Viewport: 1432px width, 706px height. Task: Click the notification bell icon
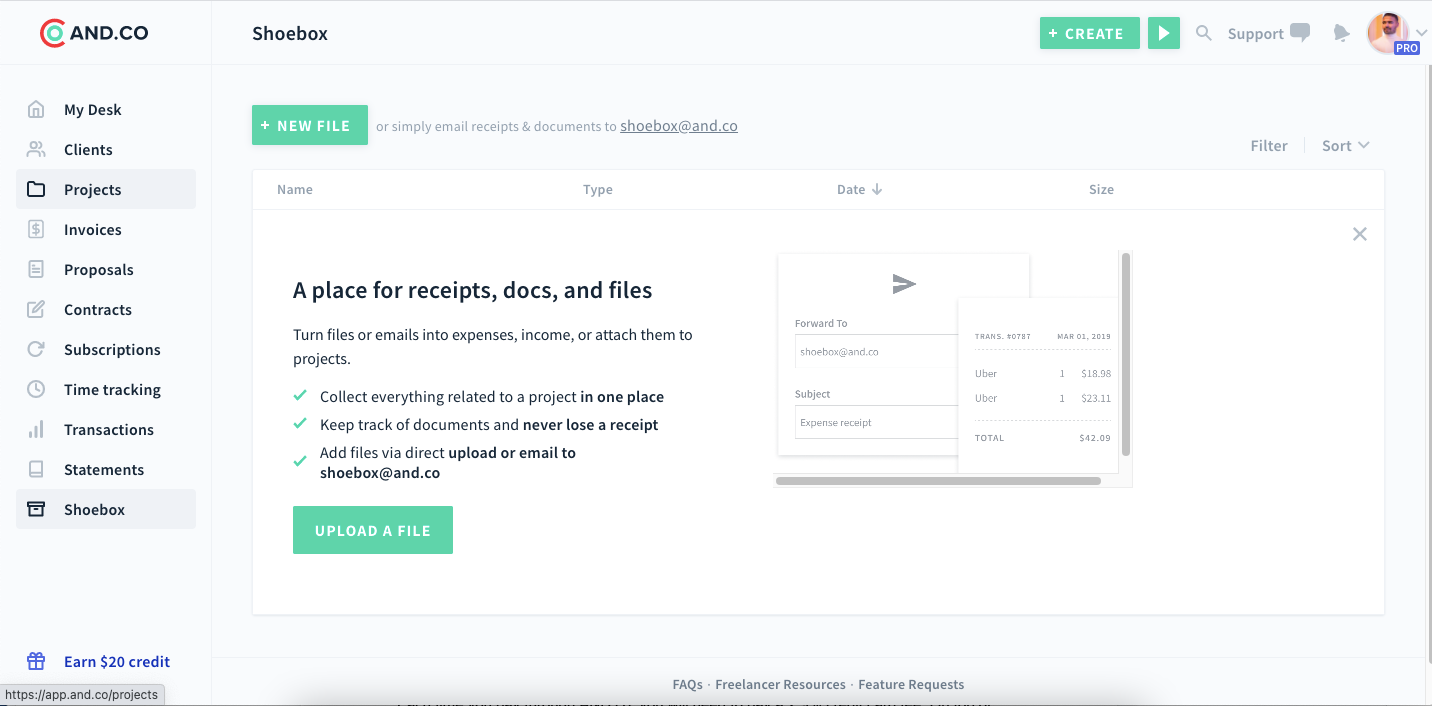pos(1341,33)
